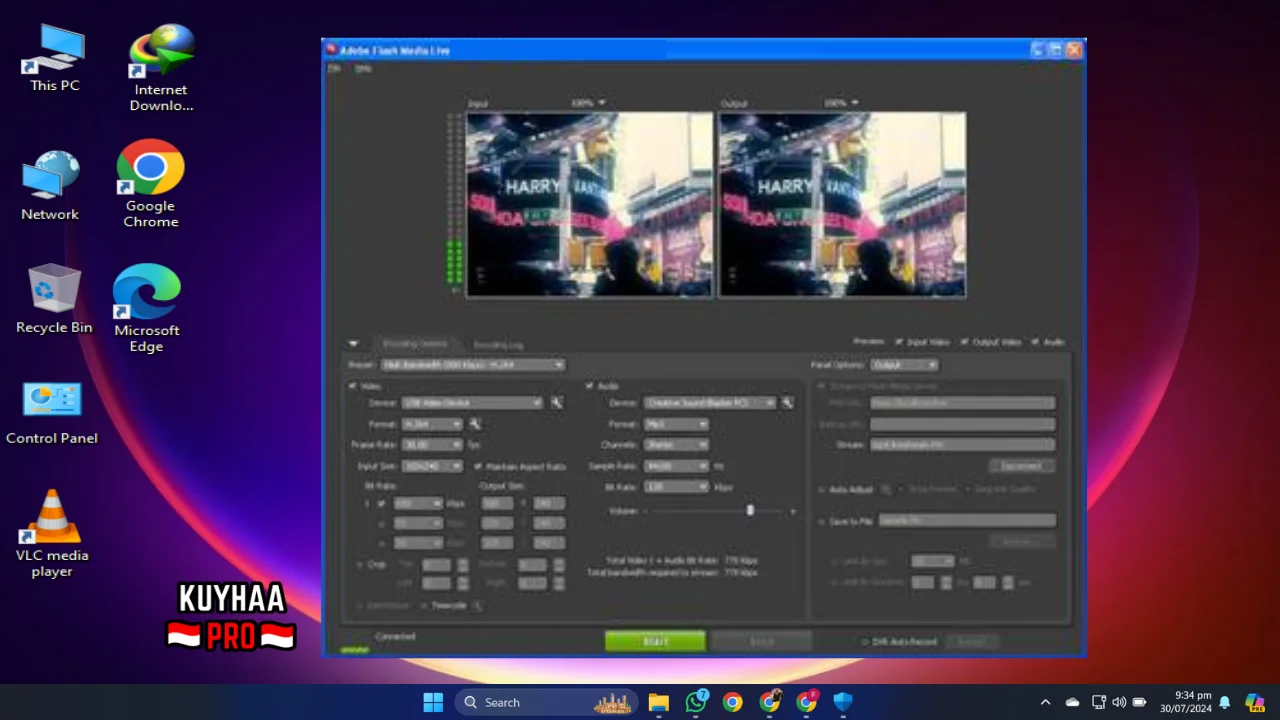
Task: Open the Preset dropdown
Action: pos(473,365)
